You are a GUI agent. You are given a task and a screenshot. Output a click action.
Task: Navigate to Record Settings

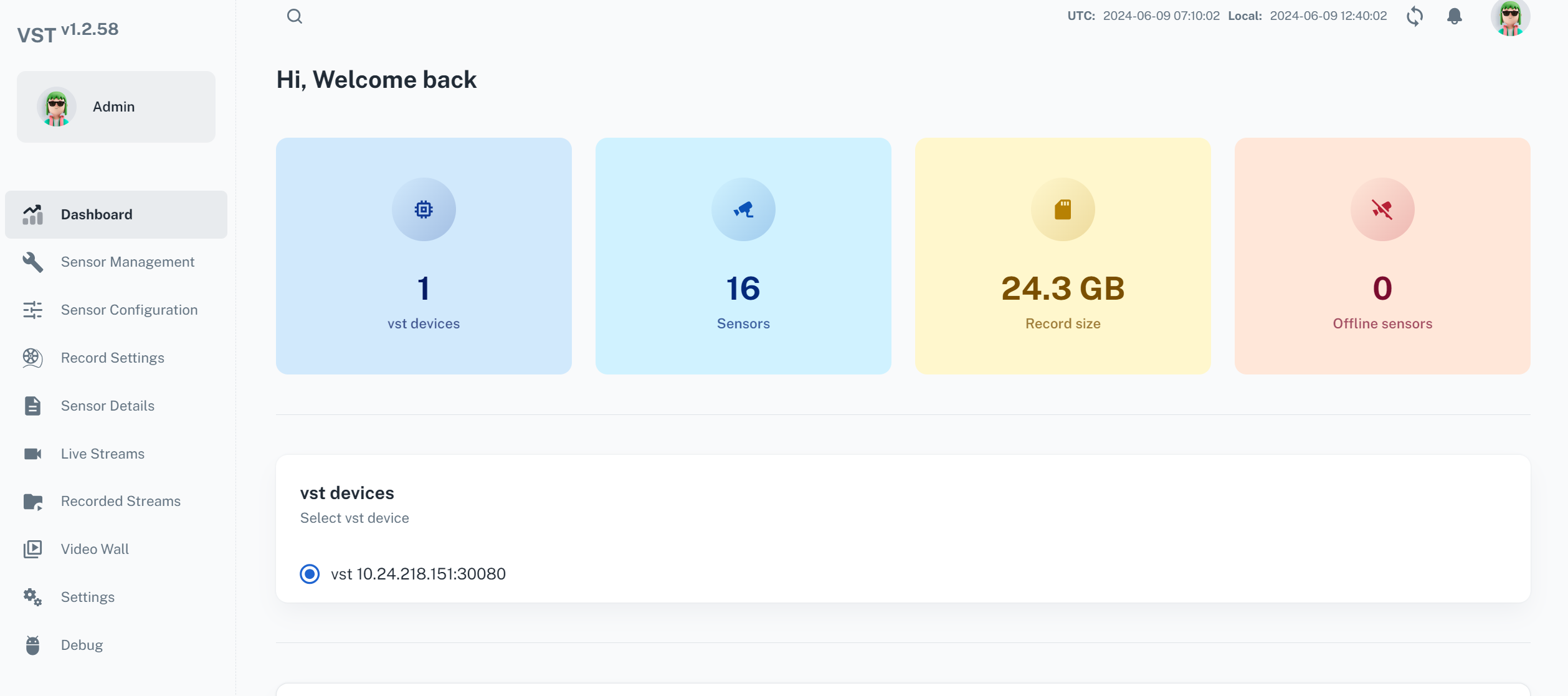click(x=112, y=358)
